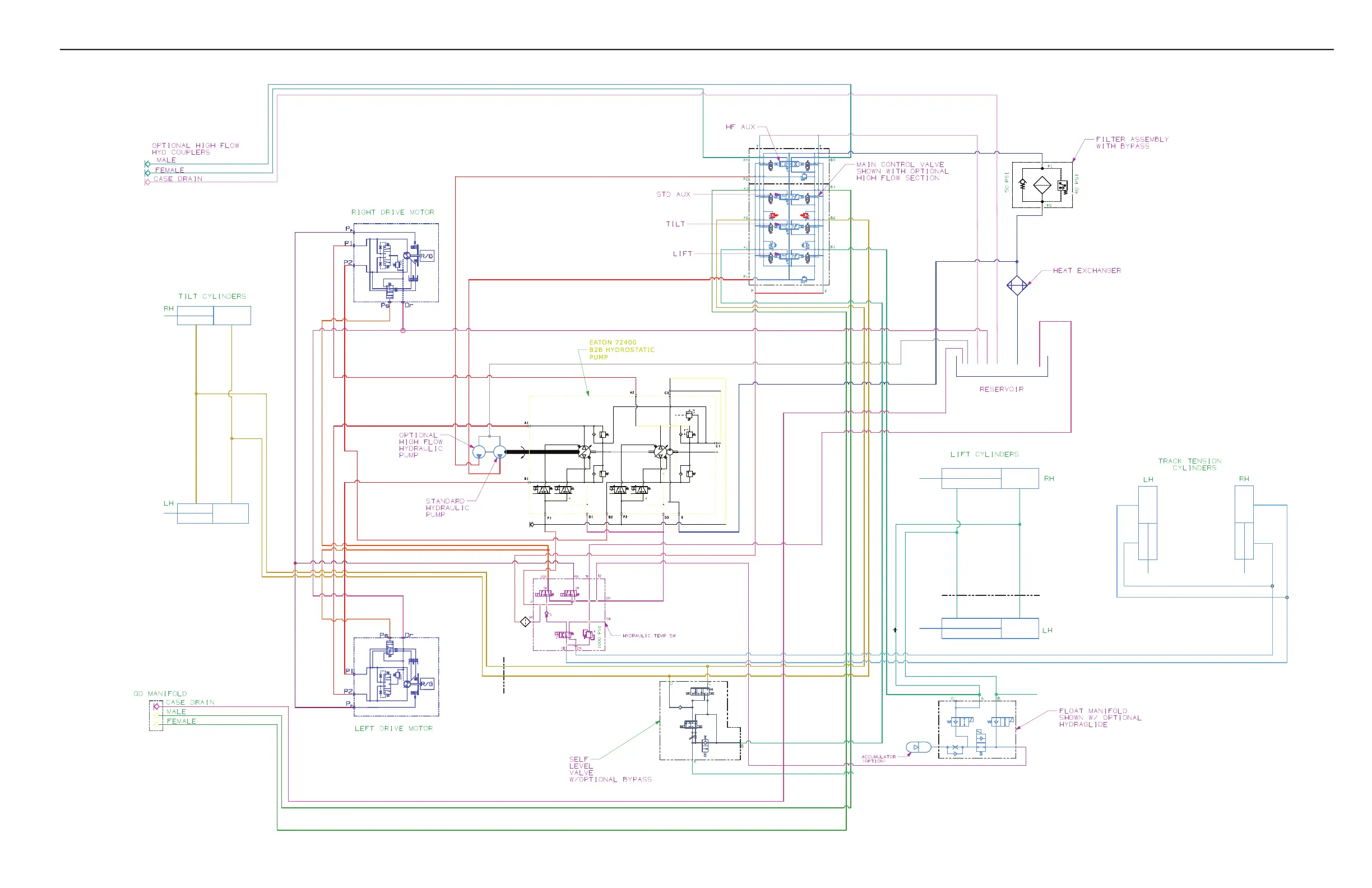Click the QD manifold connector box
Image resolution: width=1372 pixels, height=888 pixels.
[156, 715]
